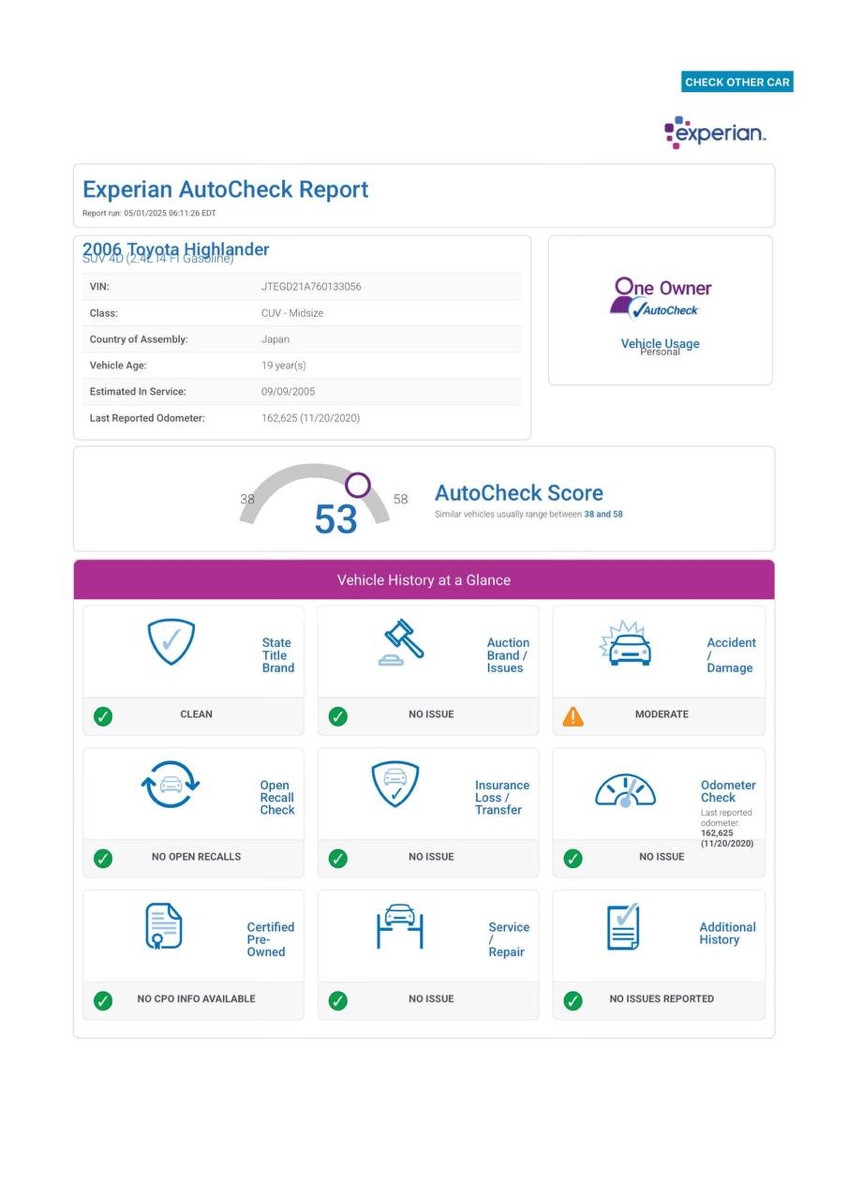This screenshot has width=848, height=1200.
Task: Click the MODERATE status text
Action: click(662, 715)
